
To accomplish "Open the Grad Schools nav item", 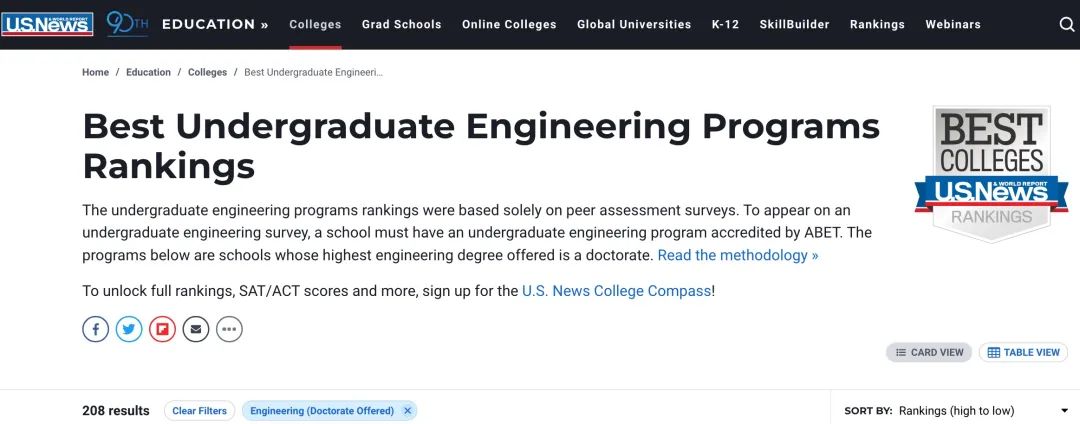I will point(402,25).
